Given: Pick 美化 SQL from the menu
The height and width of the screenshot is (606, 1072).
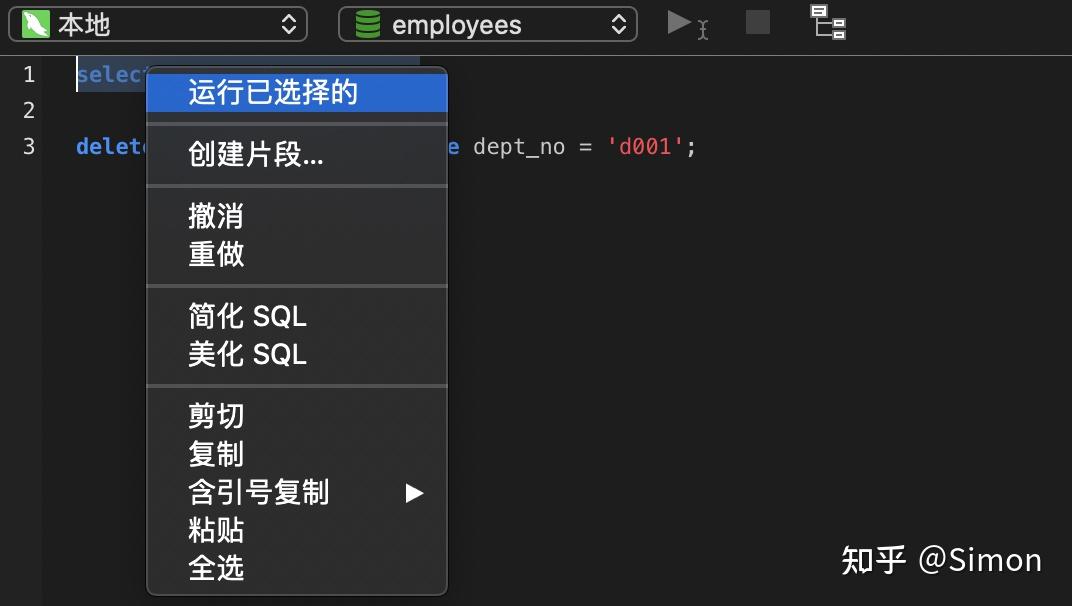Looking at the screenshot, I should pos(247,354).
